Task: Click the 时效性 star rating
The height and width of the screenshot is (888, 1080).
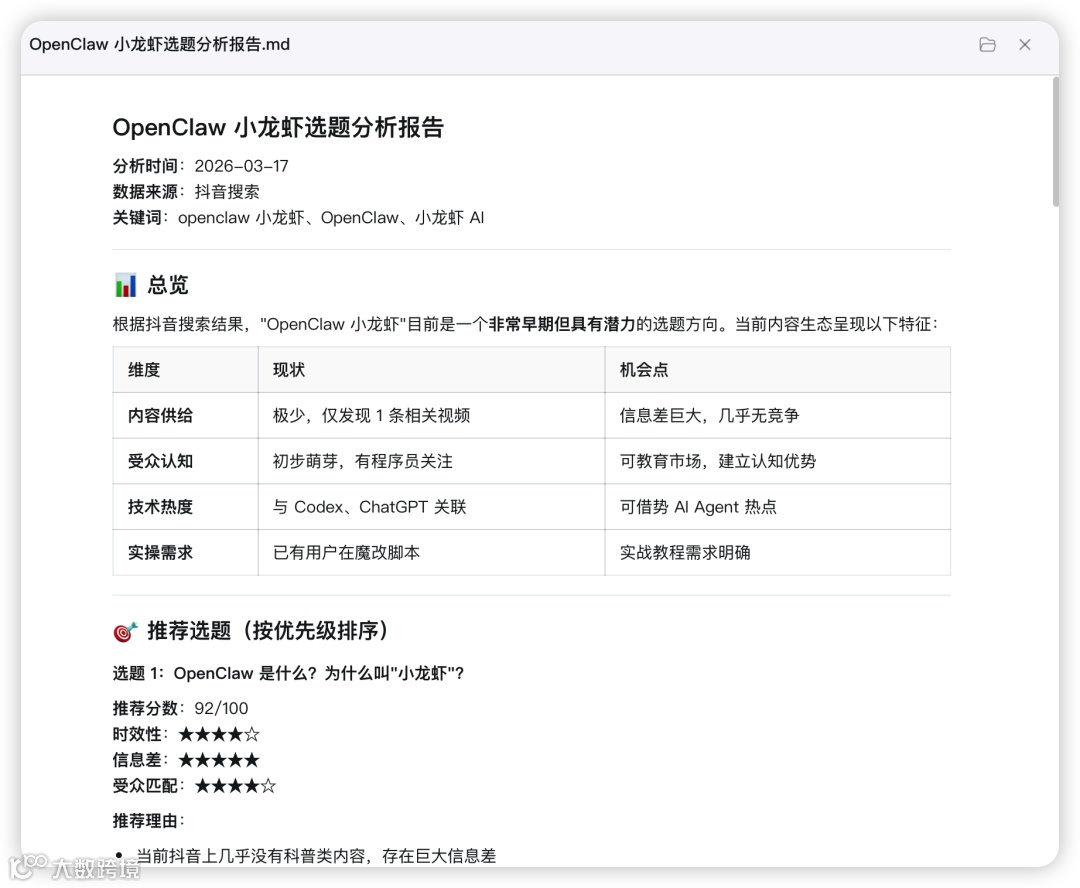Action: click(219, 734)
